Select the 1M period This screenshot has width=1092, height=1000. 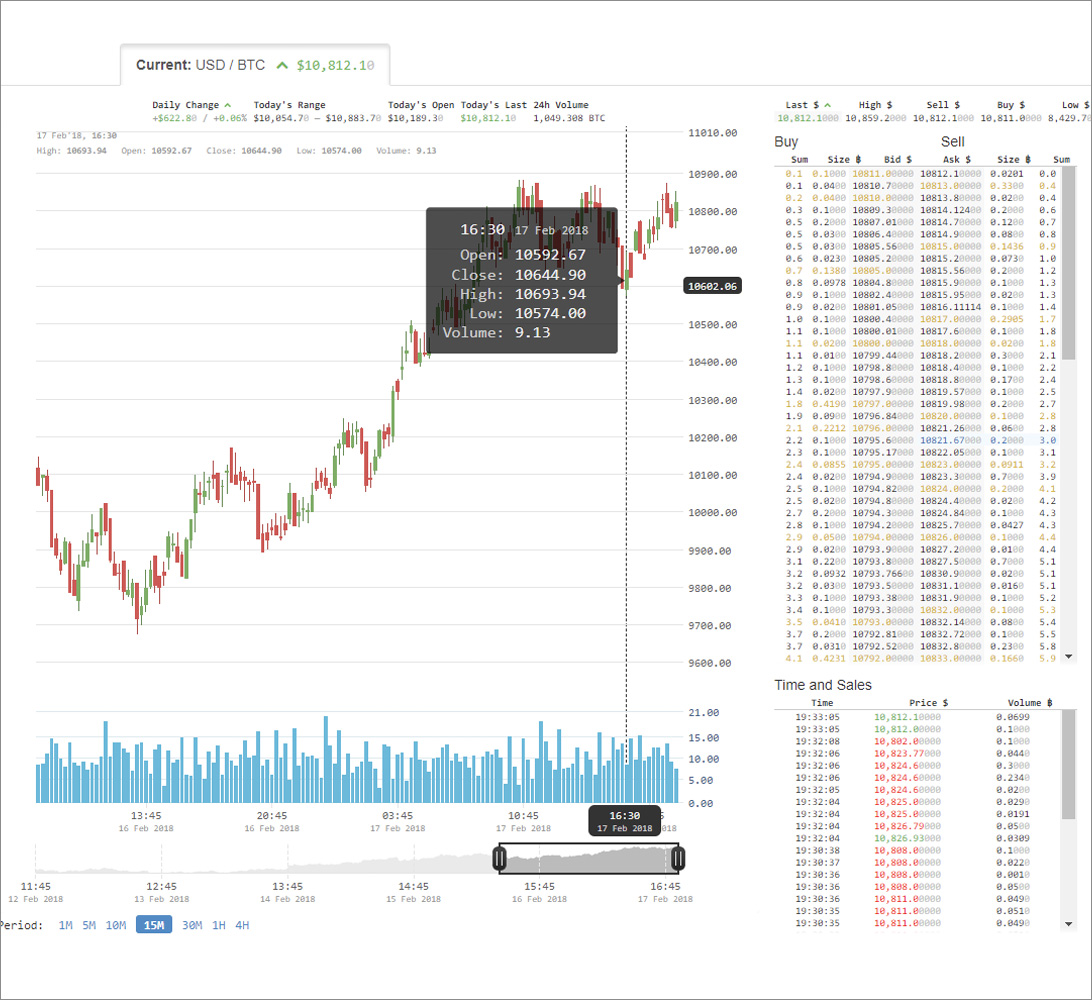[65, 925]
